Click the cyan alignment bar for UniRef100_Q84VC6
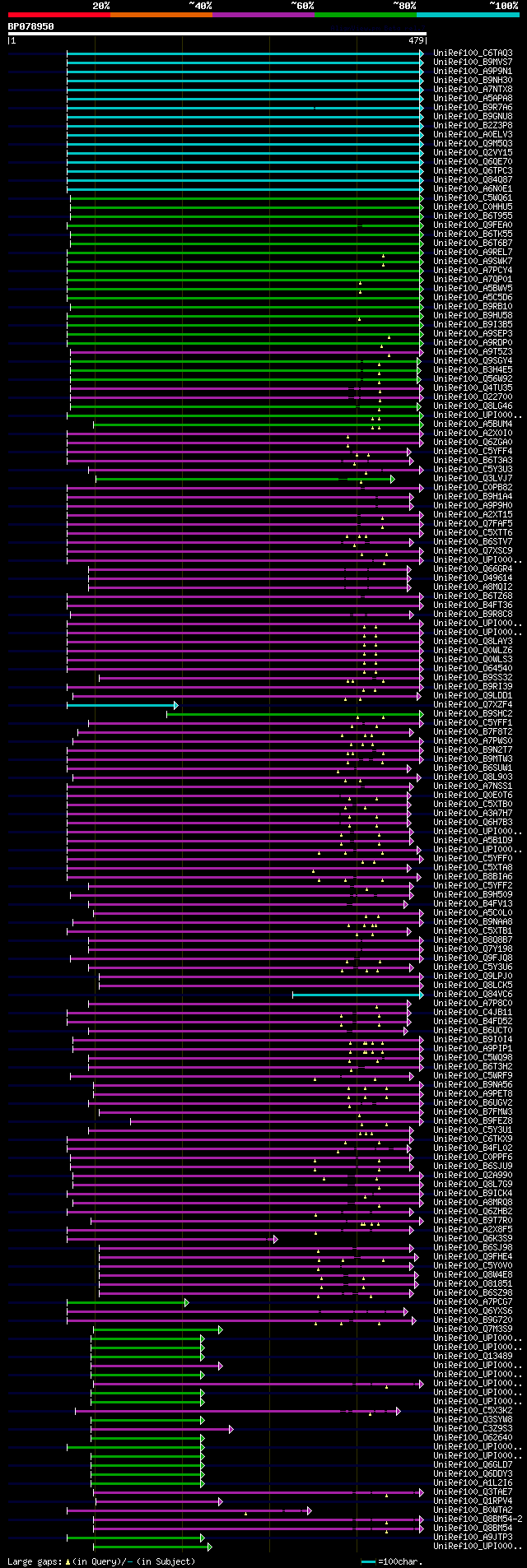 358,995
